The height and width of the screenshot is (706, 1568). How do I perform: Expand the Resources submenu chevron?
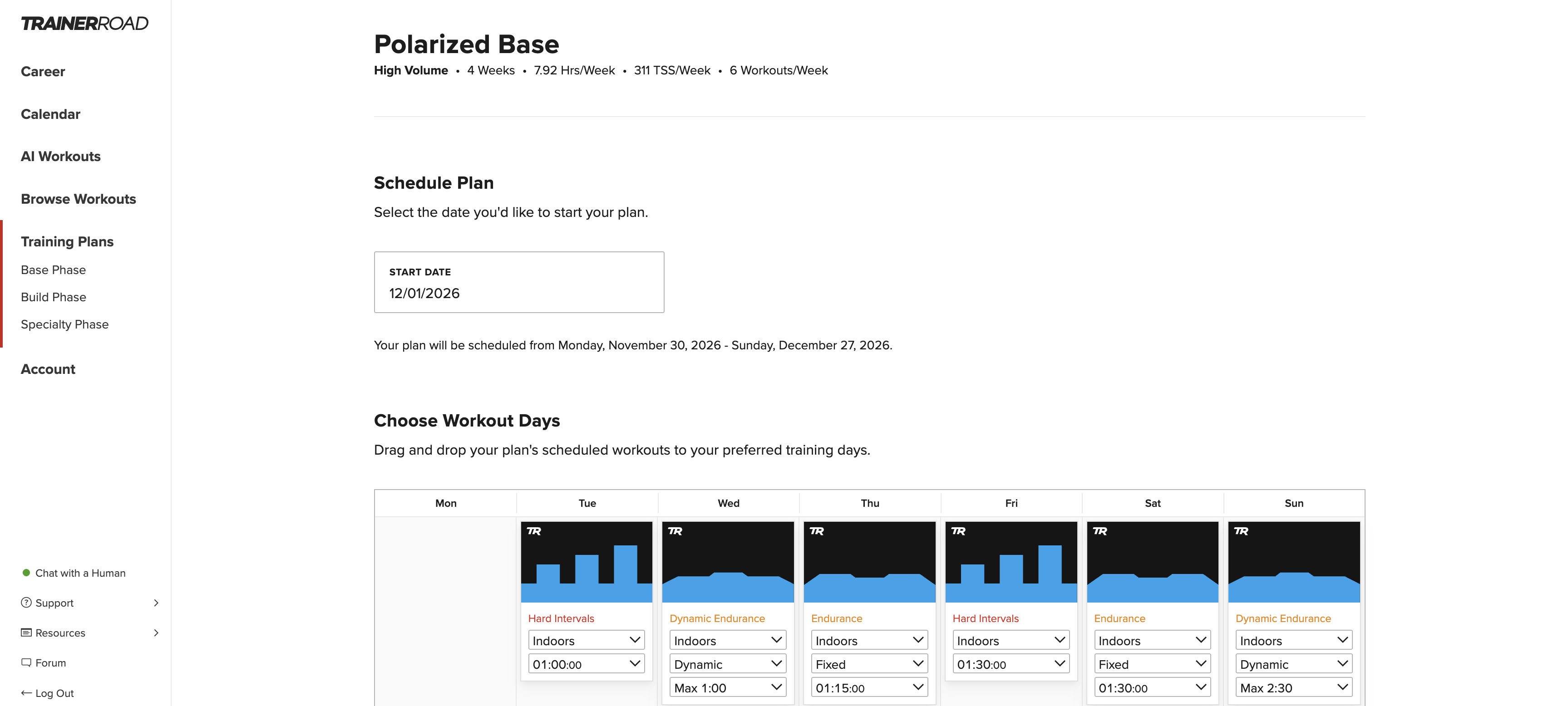pyautogui.click(x=157, y=632)
